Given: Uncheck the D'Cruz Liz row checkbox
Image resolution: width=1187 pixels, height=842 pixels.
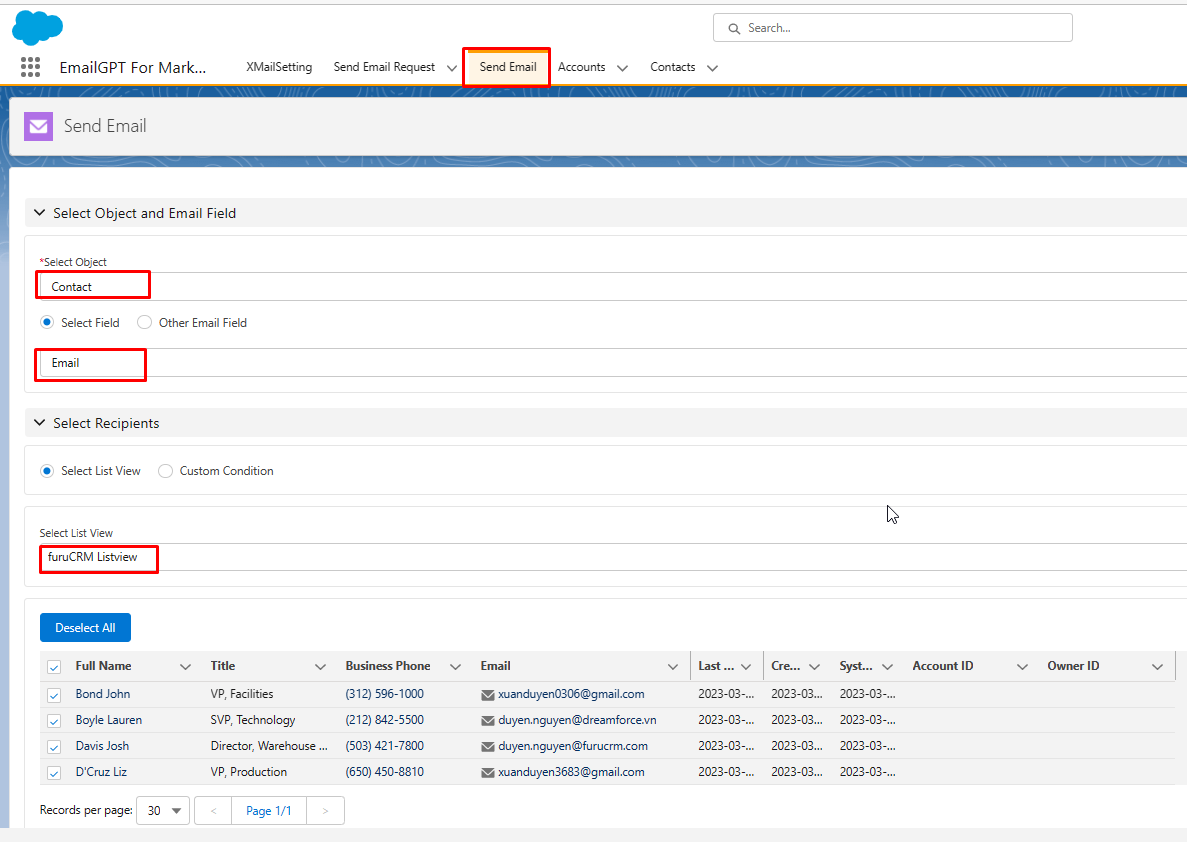Looking at the screenshot, I should [x=54, y=773].
